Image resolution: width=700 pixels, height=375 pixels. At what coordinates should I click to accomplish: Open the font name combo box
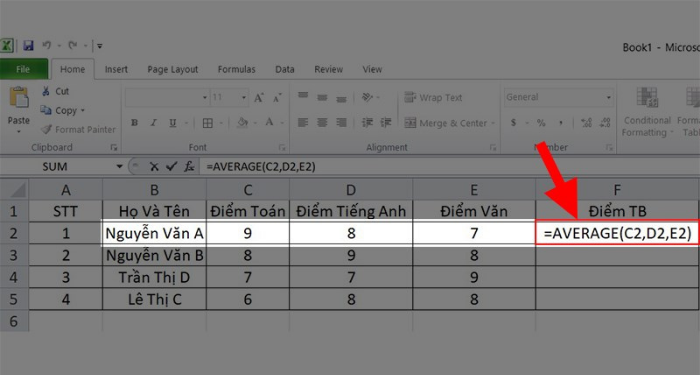[x=167, y=97]
